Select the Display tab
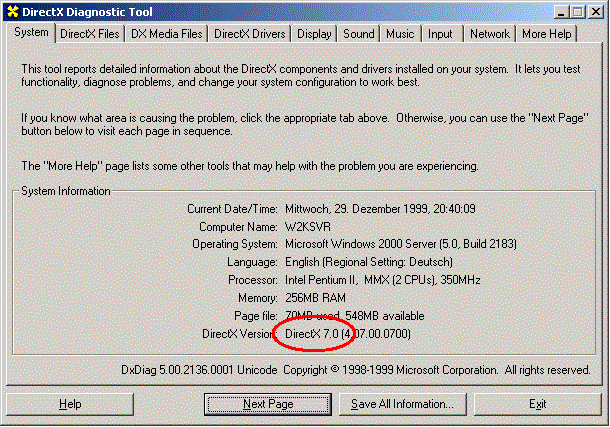 pyautogui.click(x=314, y=34)
